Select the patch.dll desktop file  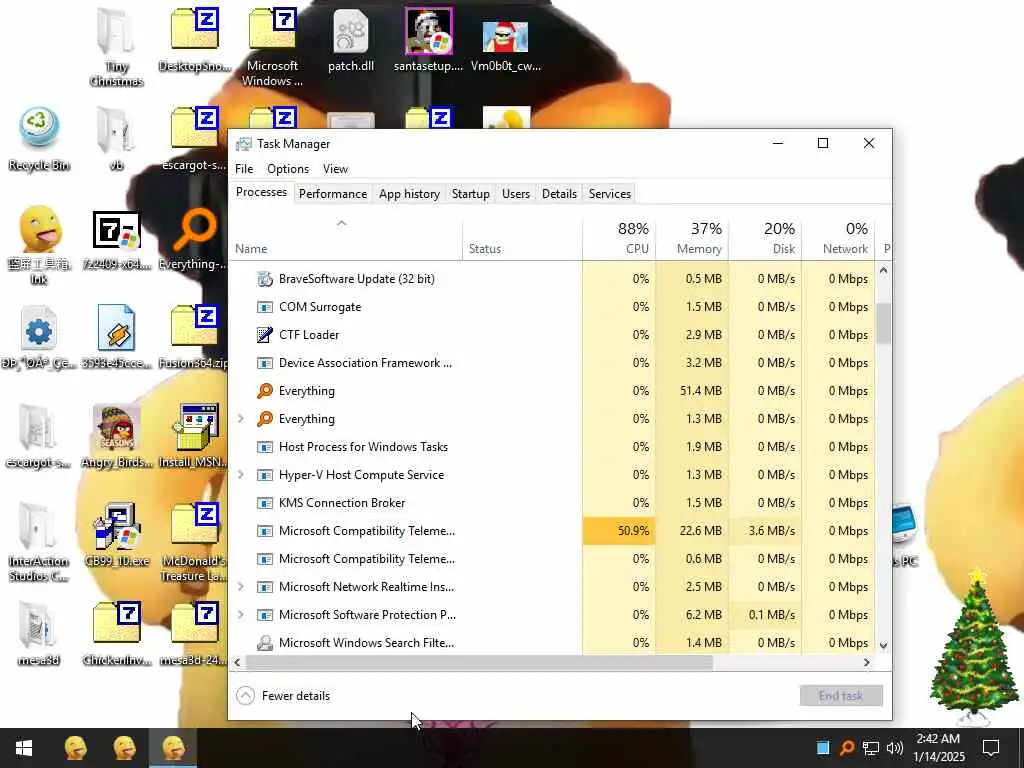coord(351,40)
